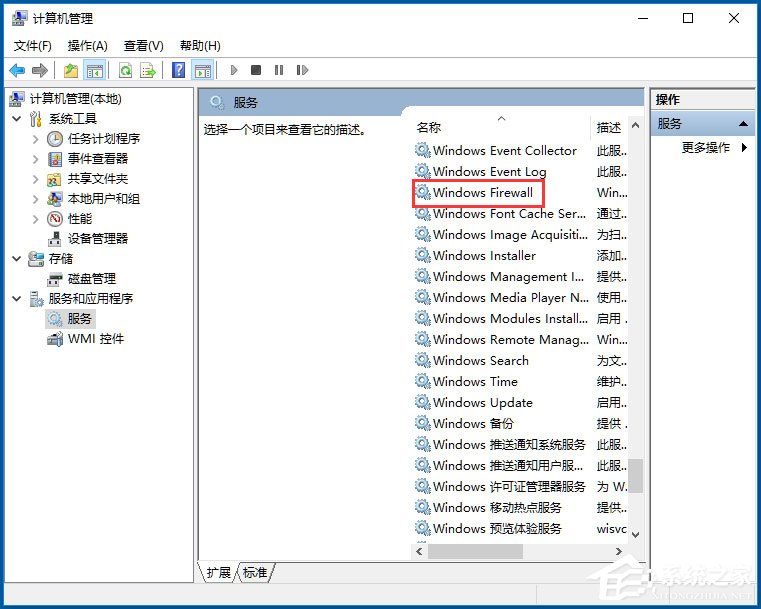Viewport: 761px width, 609px height.
Task: Click the vertical scrollbar down arrow
Action: pyautogui.click(x=636, y=534)
